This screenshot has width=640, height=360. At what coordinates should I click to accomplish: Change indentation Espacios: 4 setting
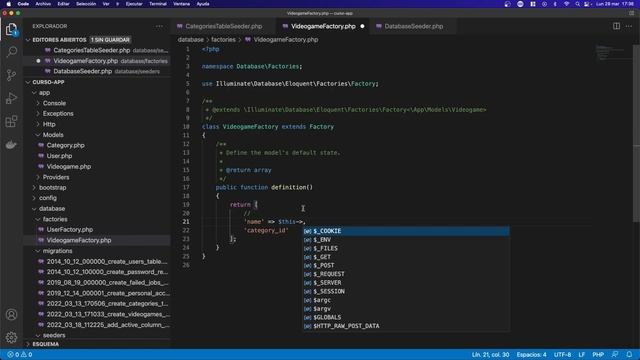pos(531,355)
